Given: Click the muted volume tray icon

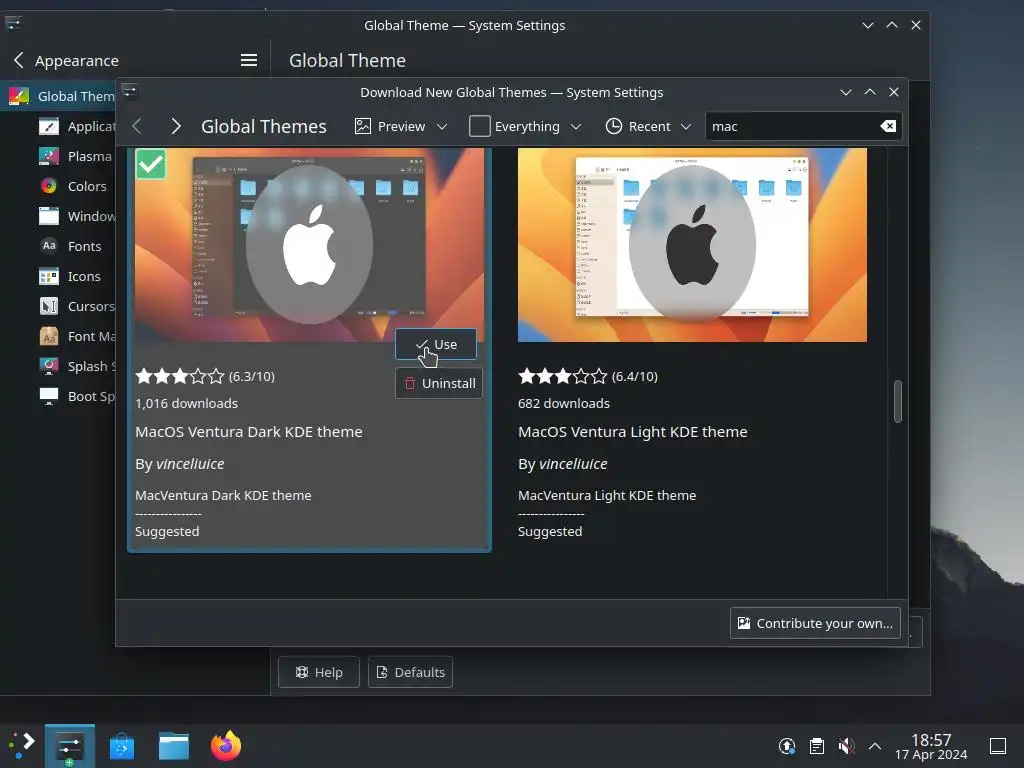Looking at the screenshot, I should (x=846, y=746).
